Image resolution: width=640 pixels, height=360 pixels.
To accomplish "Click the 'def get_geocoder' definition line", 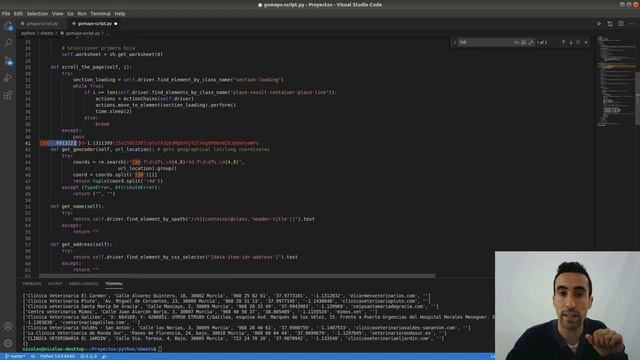I will point(160,149).
